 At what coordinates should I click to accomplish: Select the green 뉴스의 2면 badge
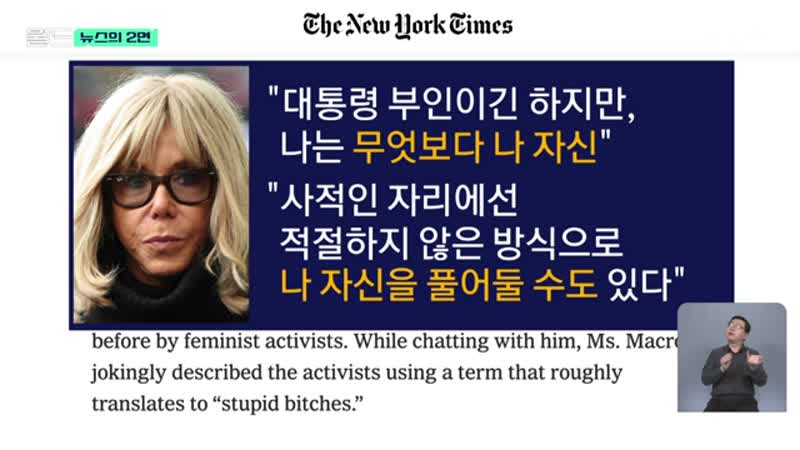pos(116,38)
